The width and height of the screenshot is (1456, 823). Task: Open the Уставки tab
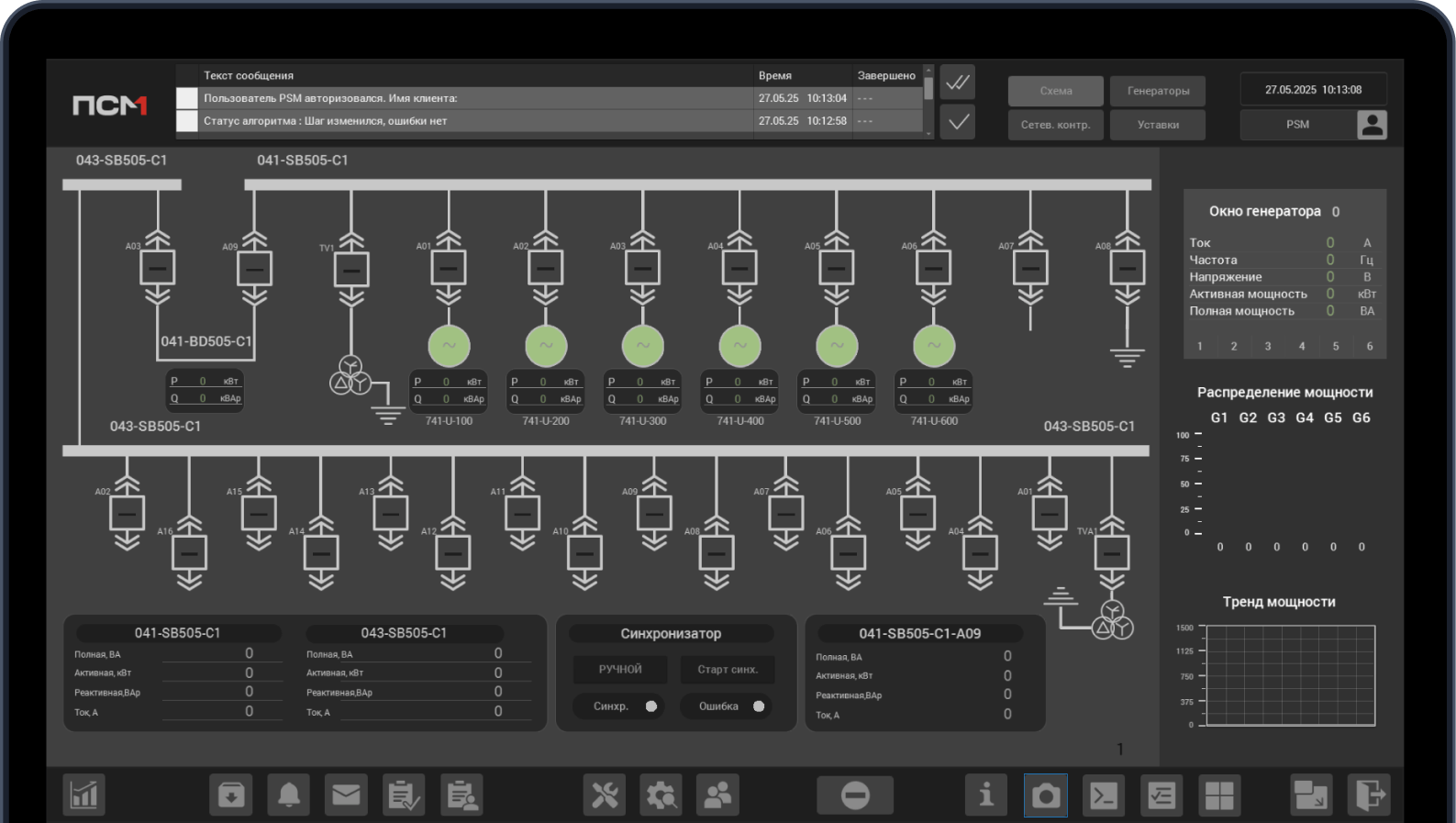coord(1158,125)
